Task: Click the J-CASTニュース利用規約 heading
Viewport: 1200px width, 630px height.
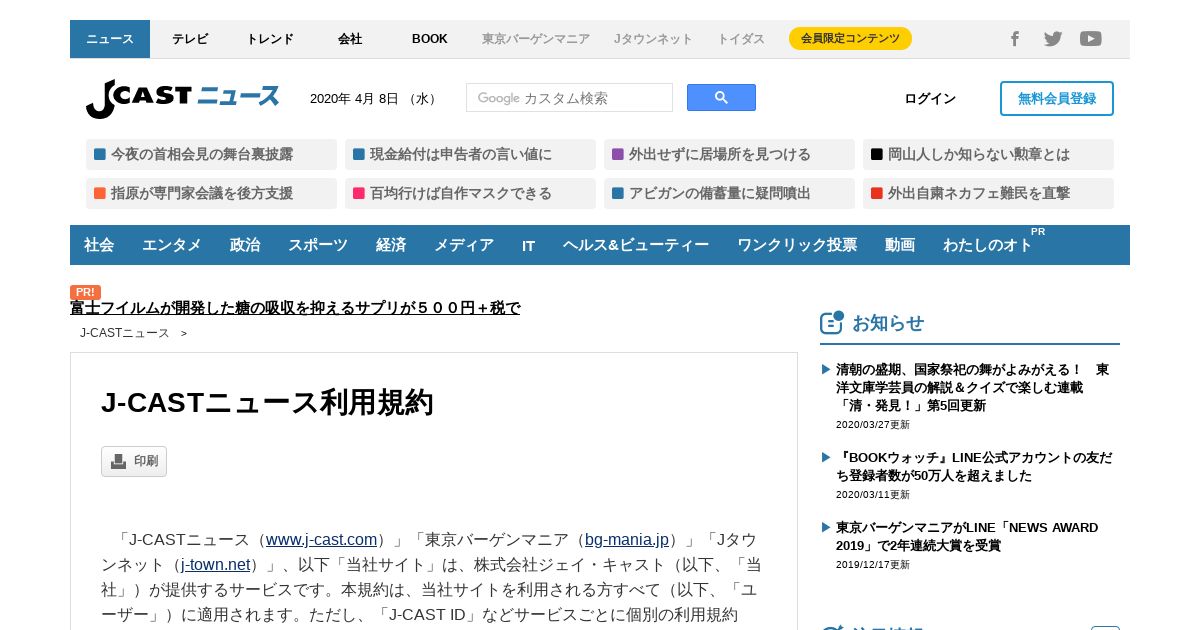Action: (267, 402)
